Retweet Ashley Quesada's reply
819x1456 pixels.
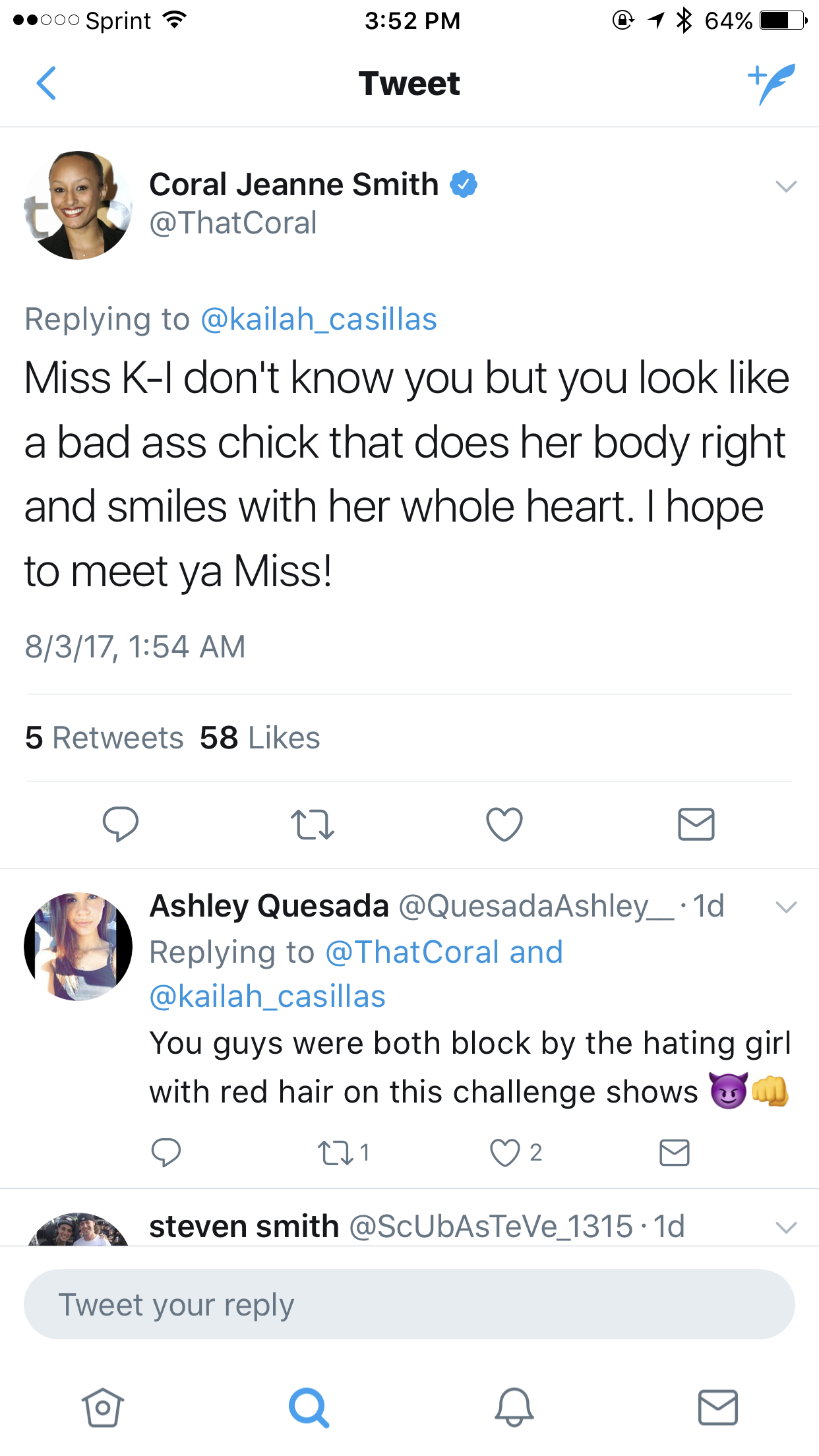pyautogui.click(x=343, y=1153)
